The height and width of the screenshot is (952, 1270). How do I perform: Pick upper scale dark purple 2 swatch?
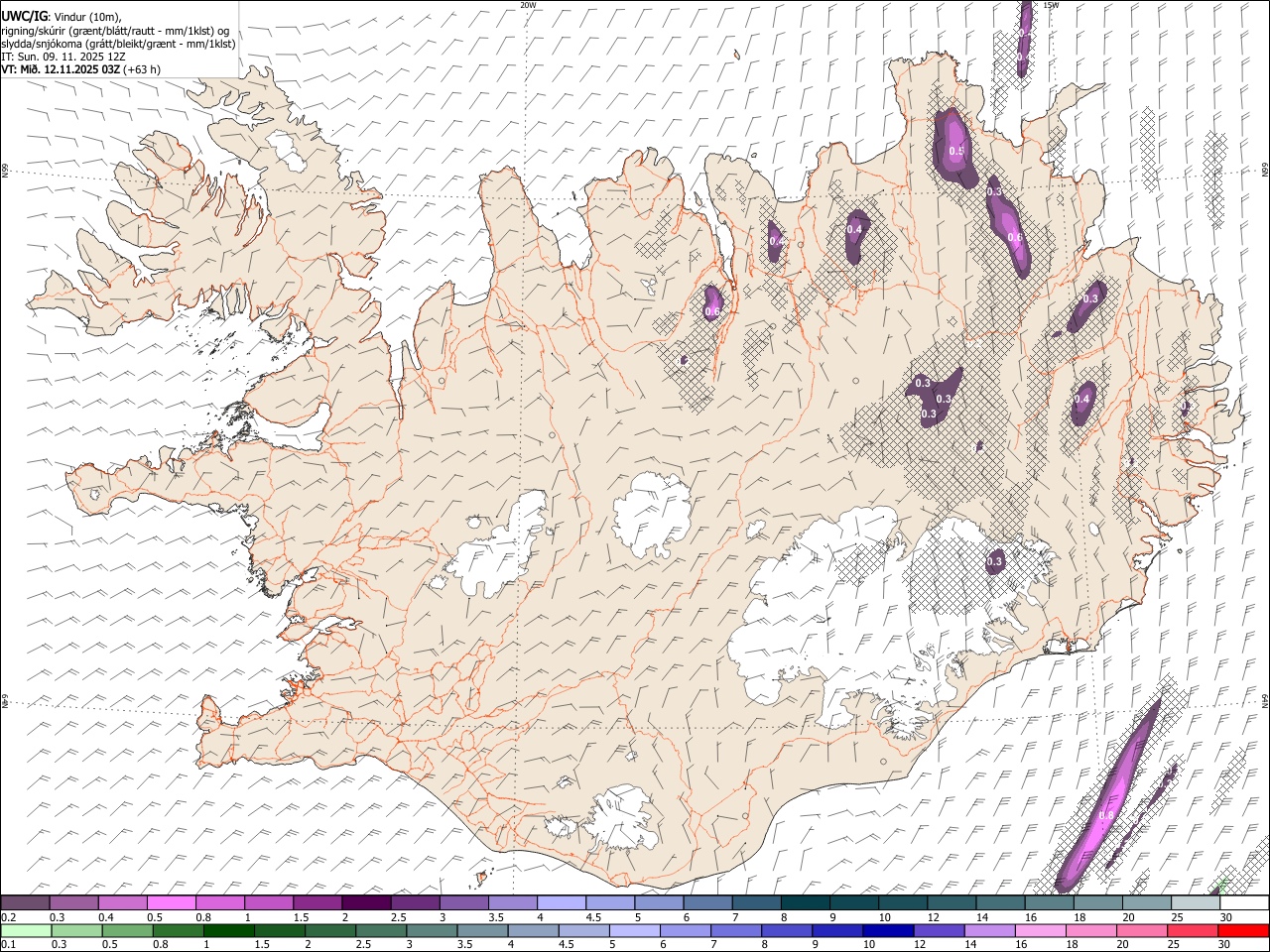(x=366, y=903)
